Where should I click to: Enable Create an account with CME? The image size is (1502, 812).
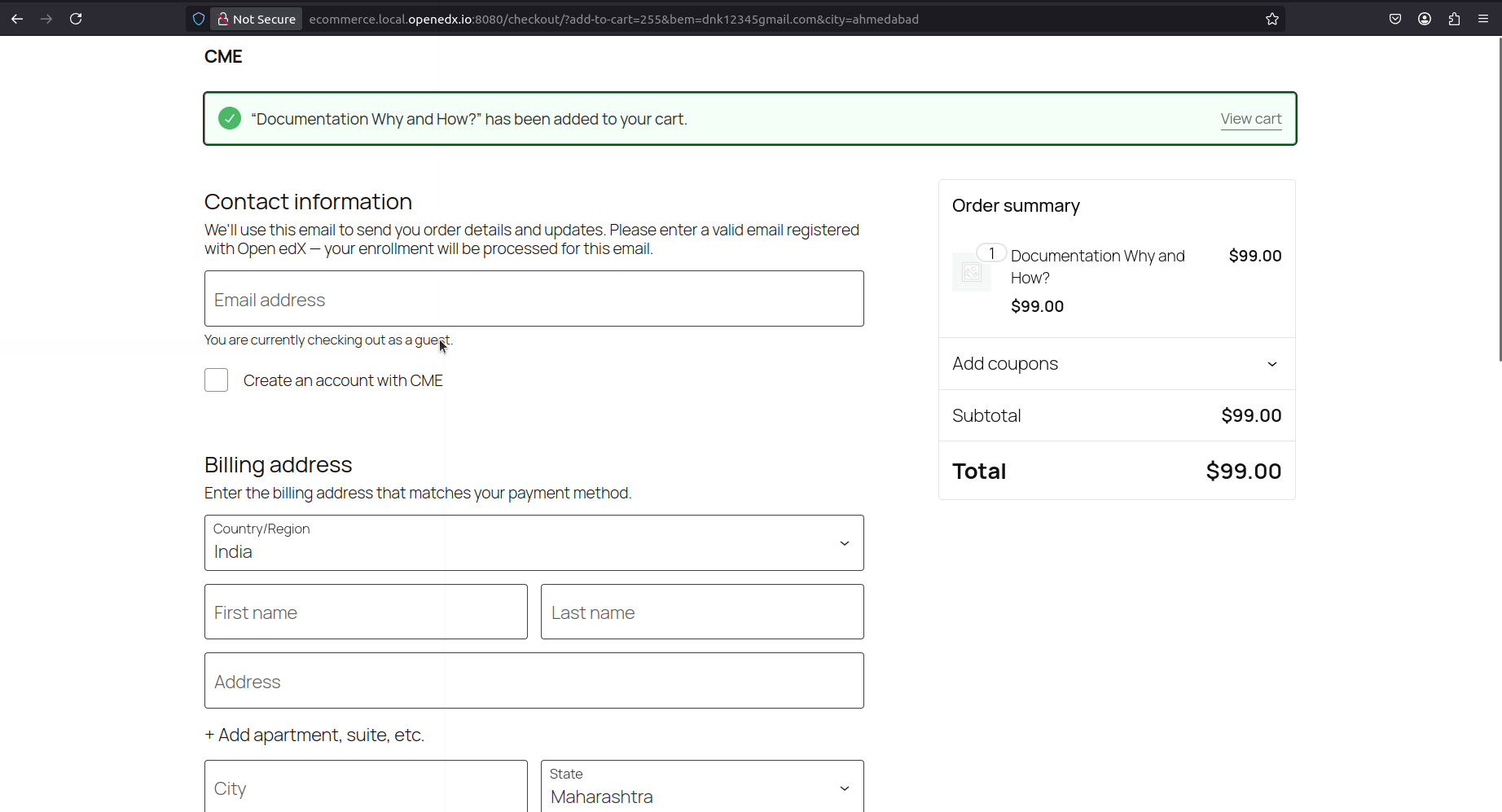point(216,380)
